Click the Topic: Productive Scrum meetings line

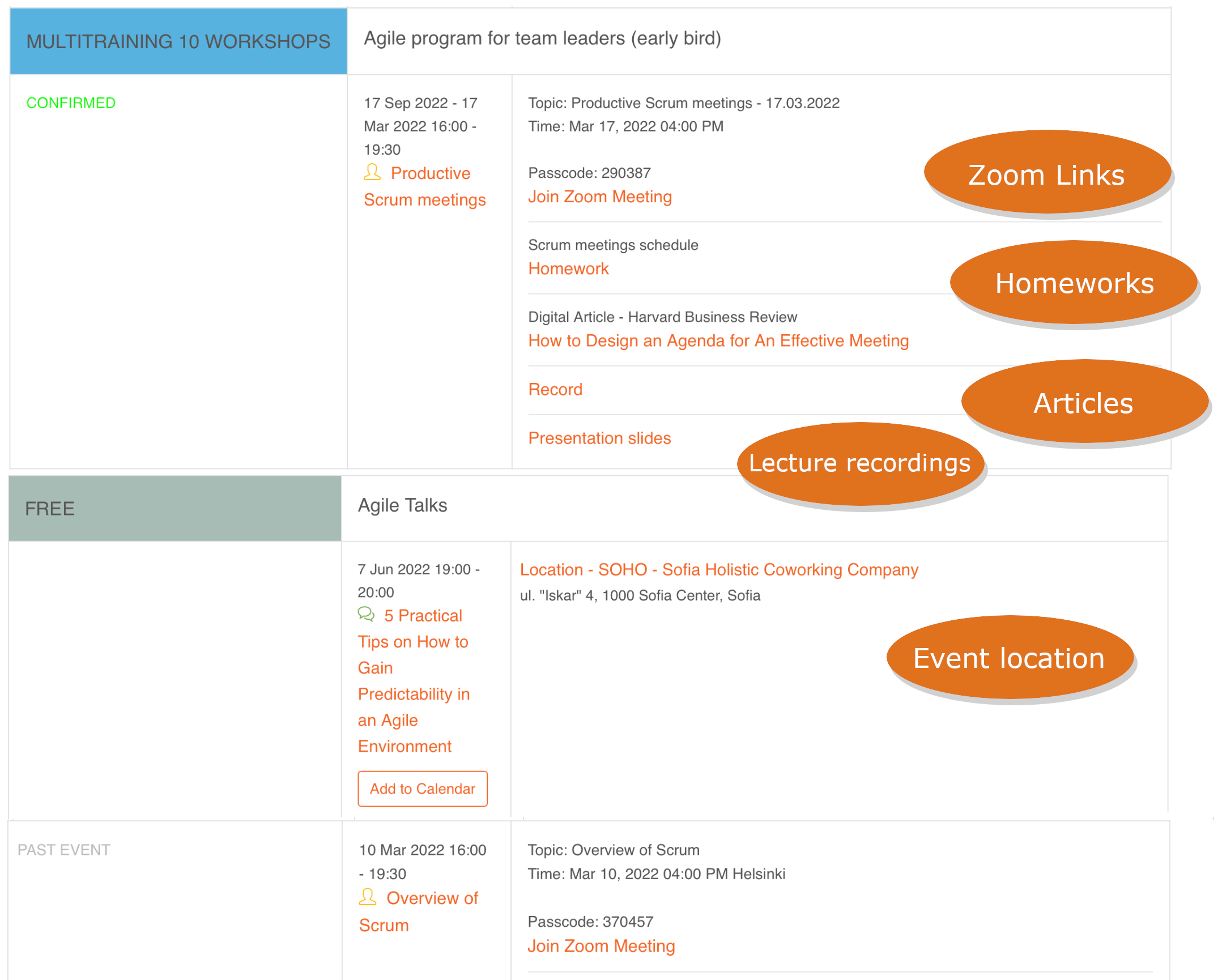point(684,103)
